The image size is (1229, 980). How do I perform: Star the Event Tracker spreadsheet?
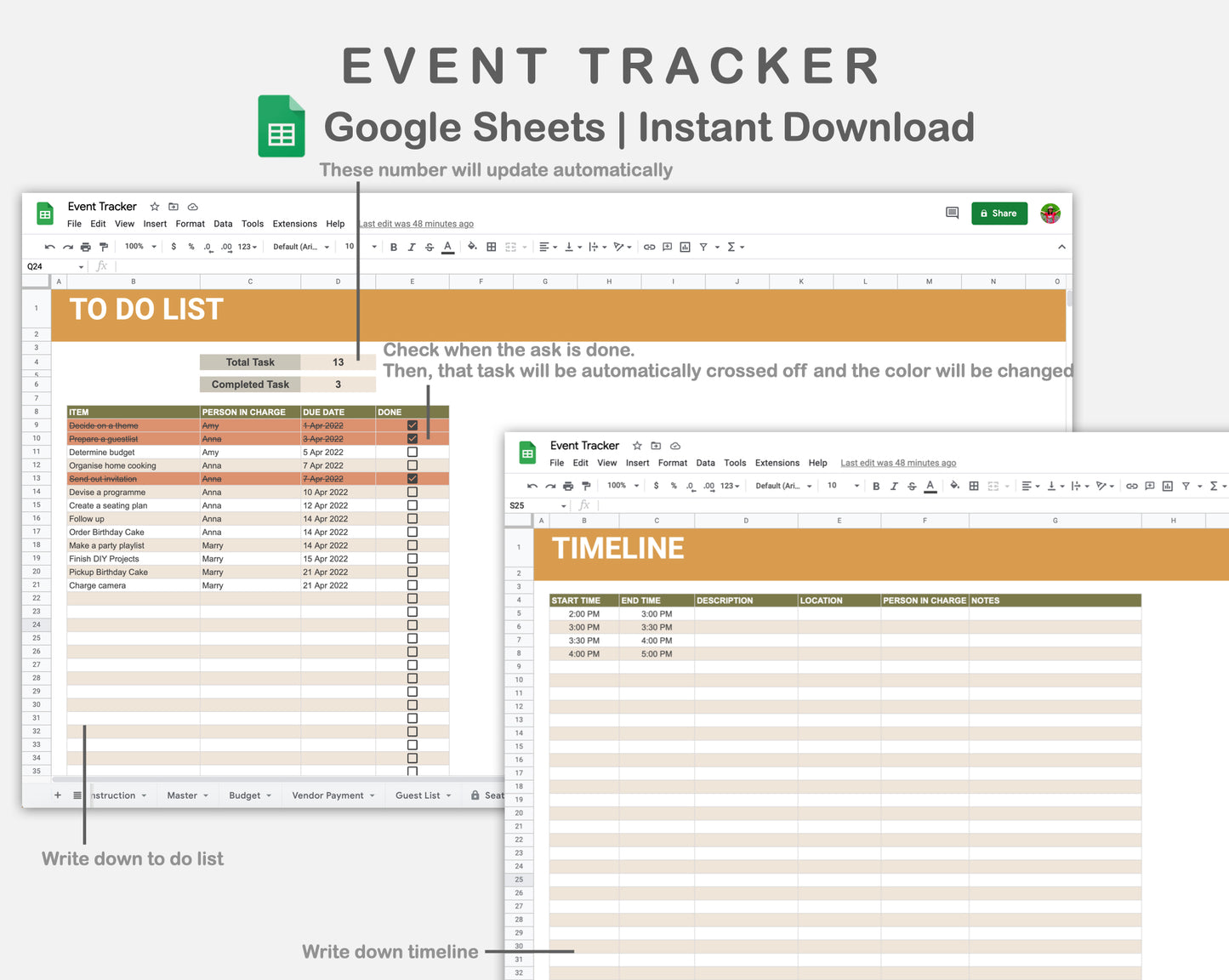pyautogui.click(x=154, y=207)
